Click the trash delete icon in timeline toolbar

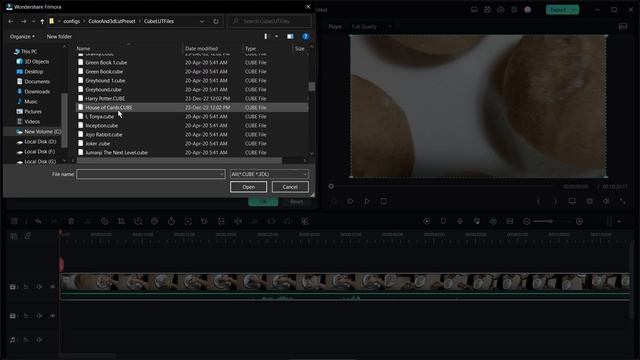[71, 221]
